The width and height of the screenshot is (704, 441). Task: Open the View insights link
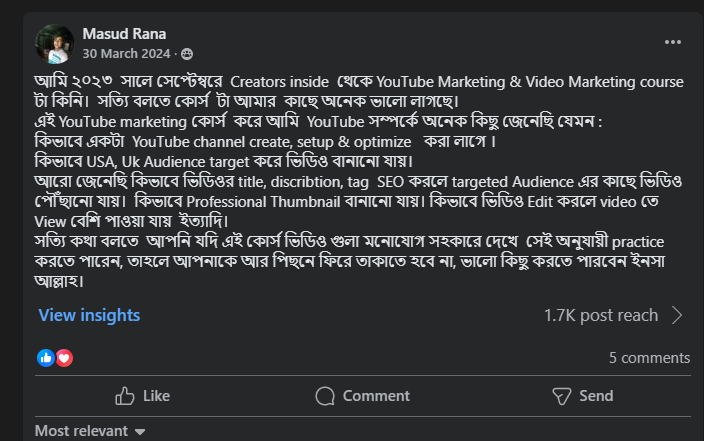tap(89, 315)
